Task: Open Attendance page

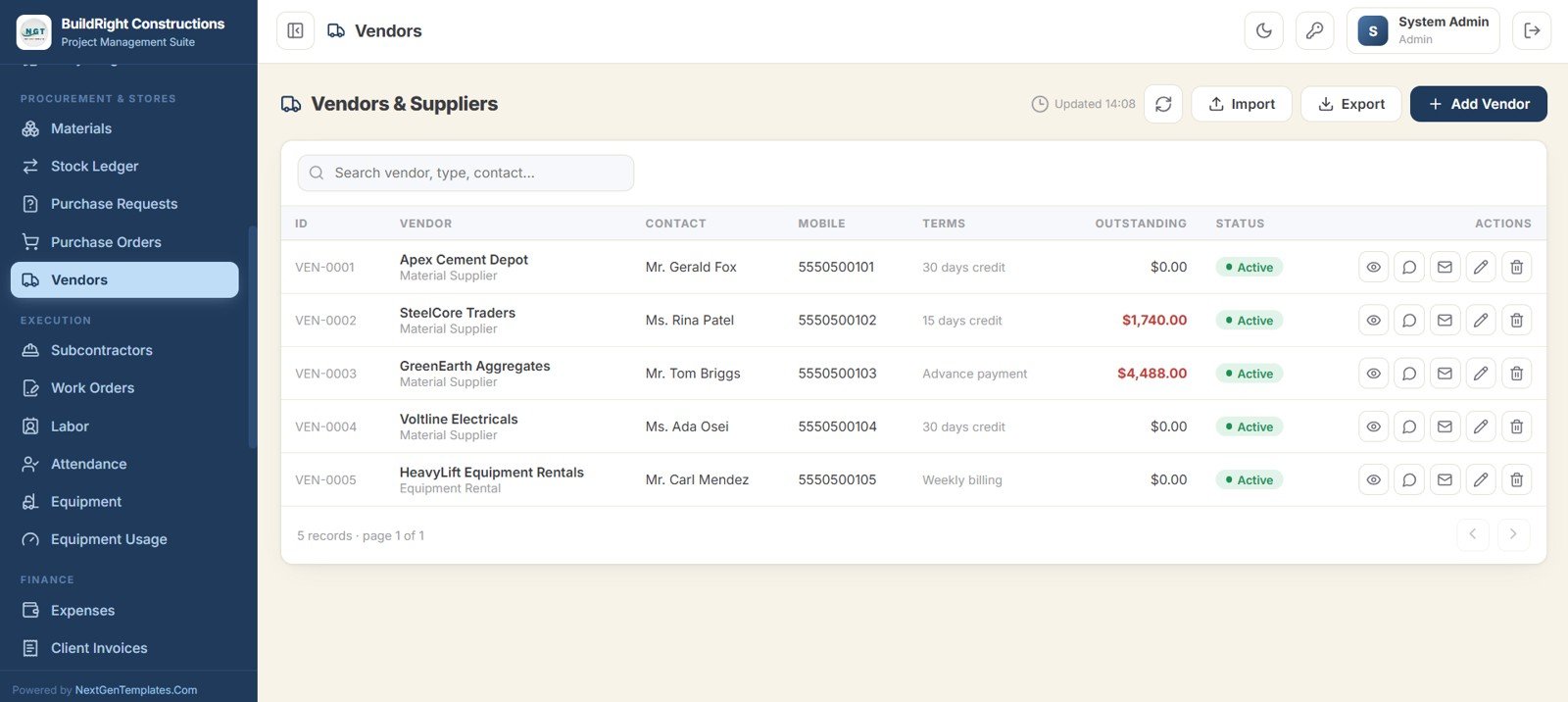Action: pyautogui.click(x=124, y=464)
